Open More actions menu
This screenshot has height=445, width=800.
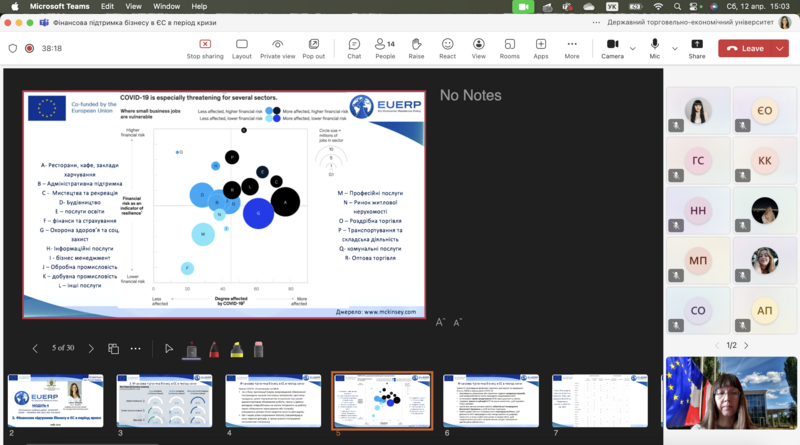point(572,48)
